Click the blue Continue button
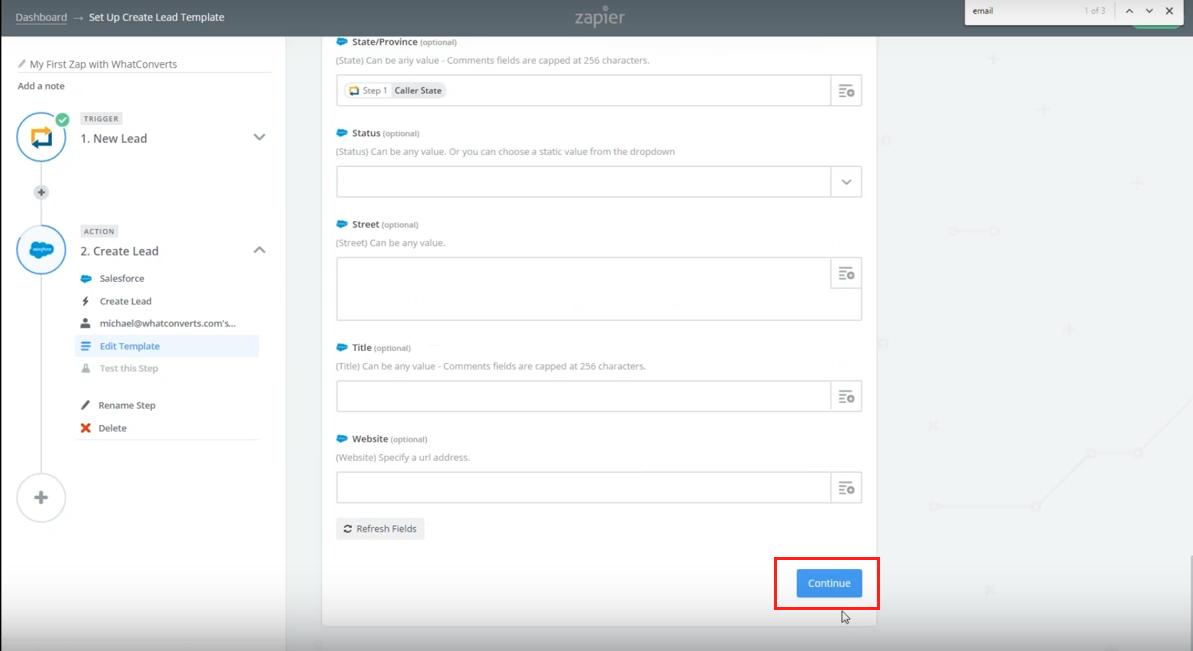The height and width of the screenshot is (651, 1193). tap(829, 583)
